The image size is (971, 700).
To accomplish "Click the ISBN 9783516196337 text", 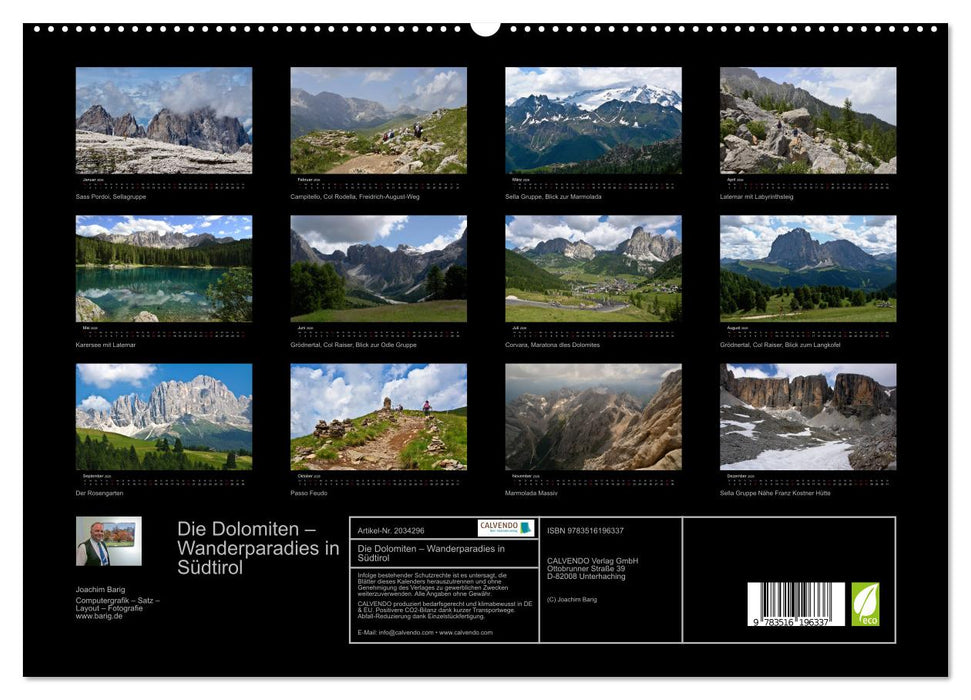I will [x=585, y=530].
